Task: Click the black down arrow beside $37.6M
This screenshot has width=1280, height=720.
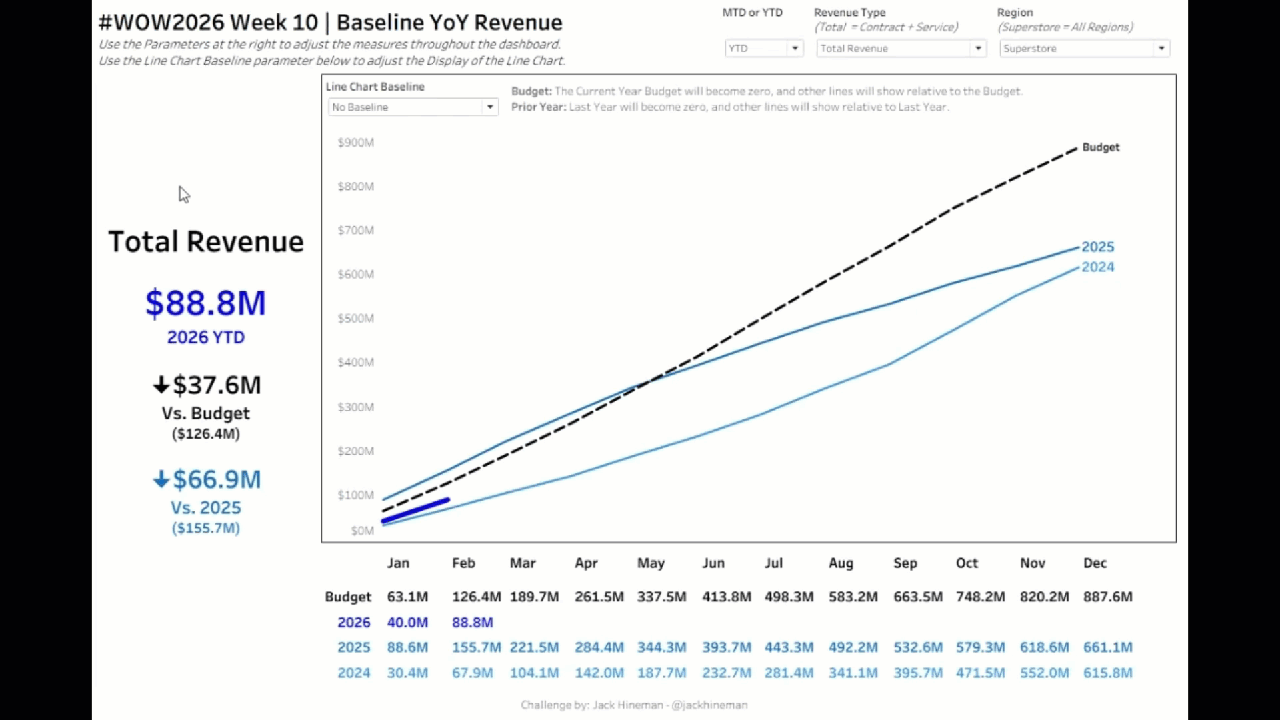Action: coord(161,386)
